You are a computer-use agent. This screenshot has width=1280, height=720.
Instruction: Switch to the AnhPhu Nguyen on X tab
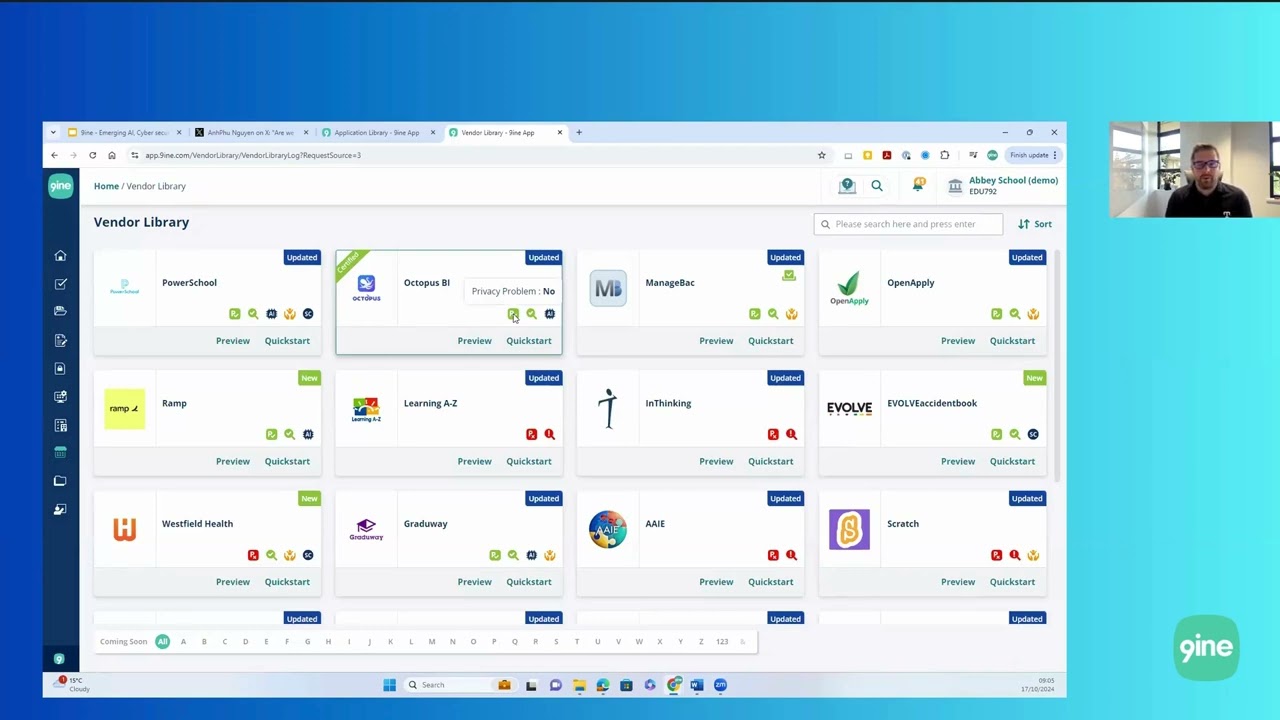tap(250, 132)
